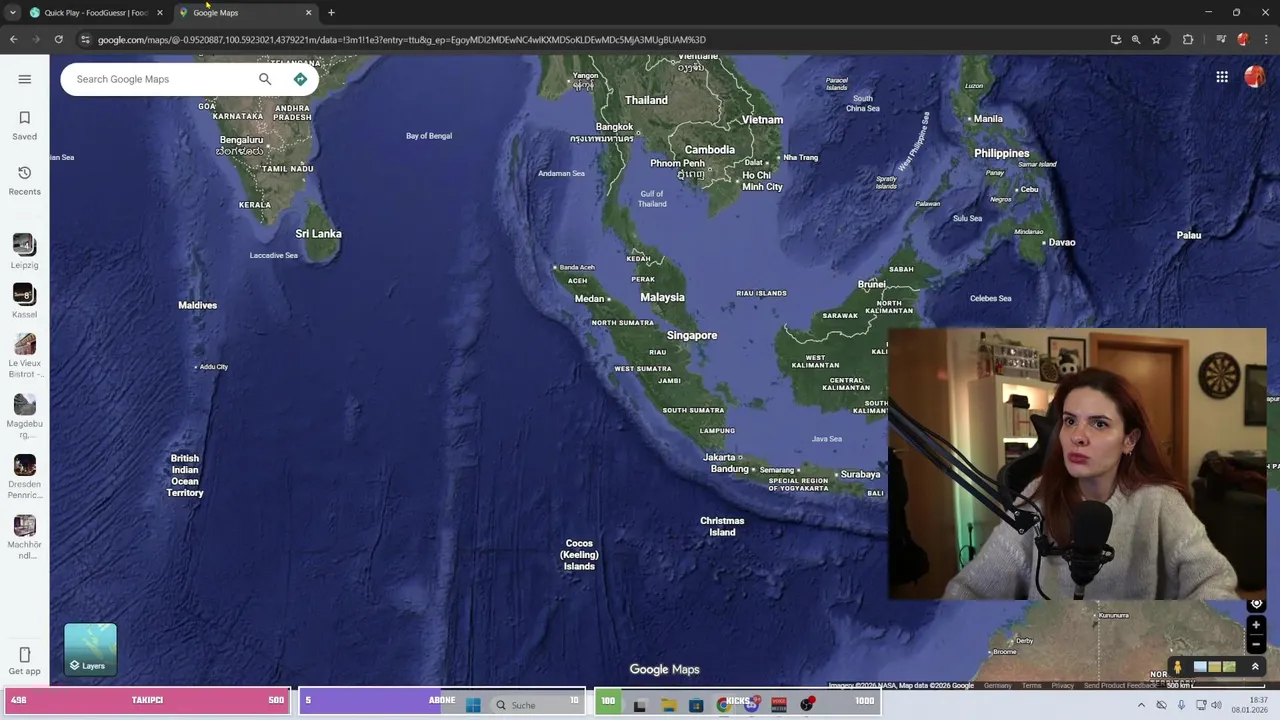
Task: Reload the current page
Action: click(x=59, y=40)
